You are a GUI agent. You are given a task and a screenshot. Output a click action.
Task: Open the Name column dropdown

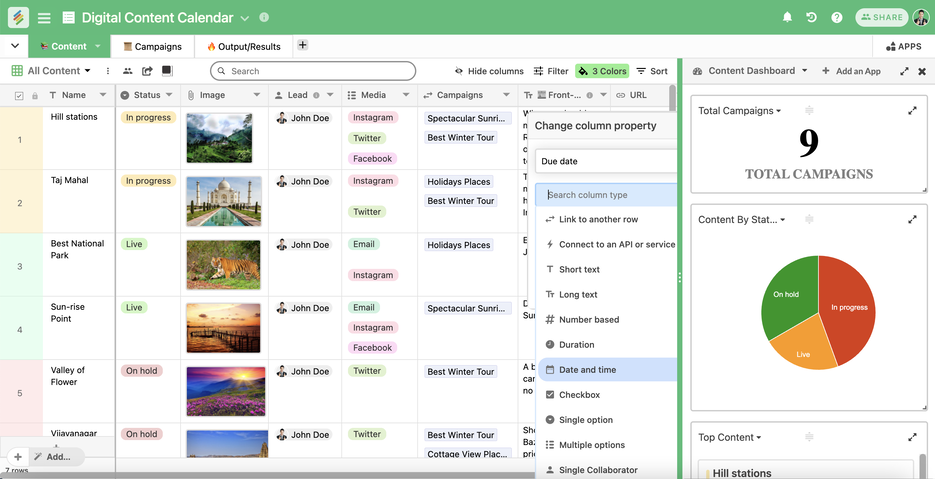[x=103, y=95]
